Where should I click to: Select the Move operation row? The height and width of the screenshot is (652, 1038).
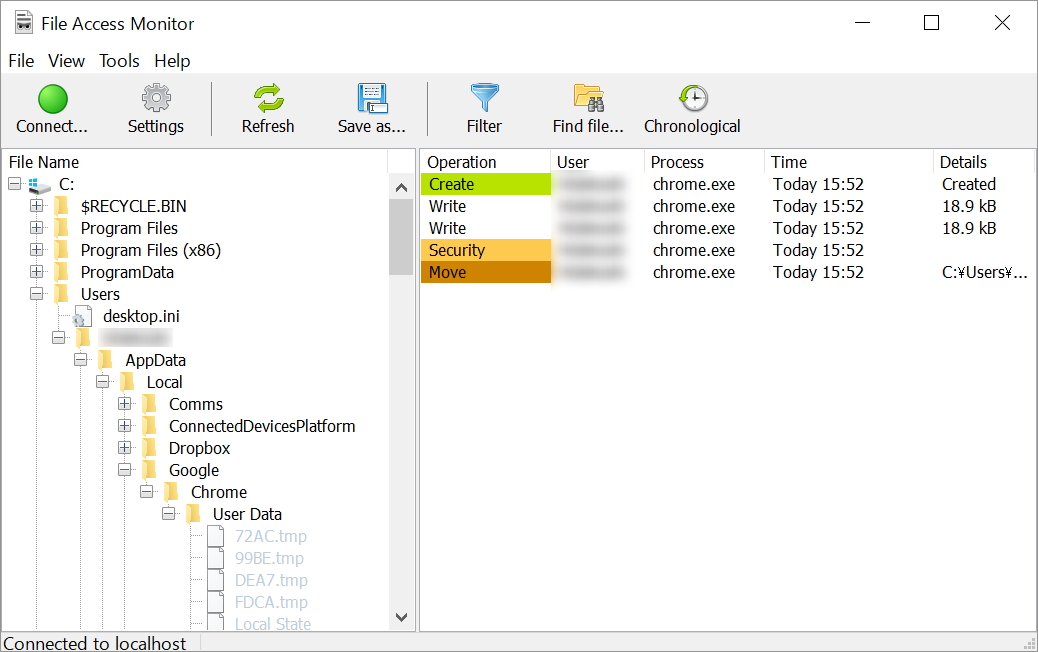point(470,272)
